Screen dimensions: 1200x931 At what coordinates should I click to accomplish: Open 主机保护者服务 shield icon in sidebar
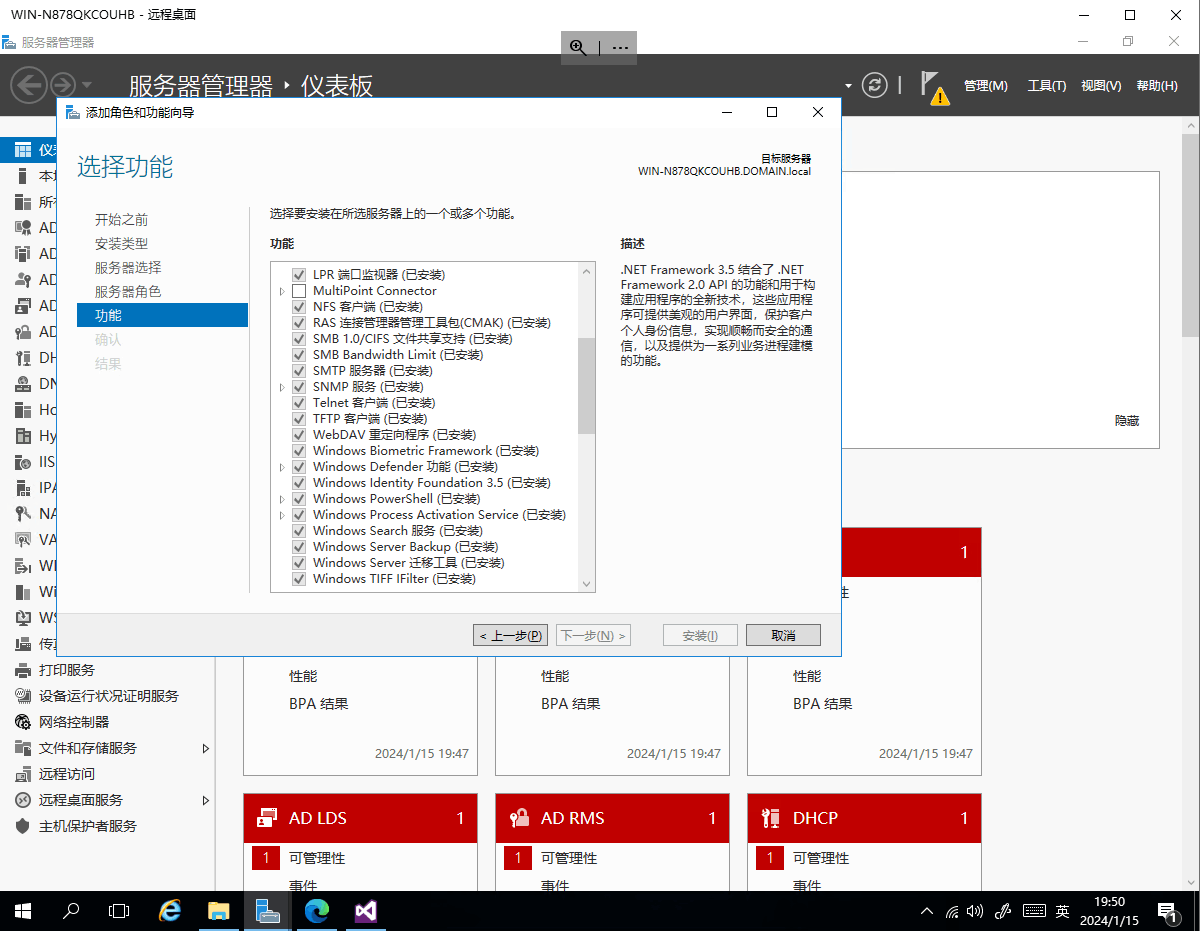(23, 826)
